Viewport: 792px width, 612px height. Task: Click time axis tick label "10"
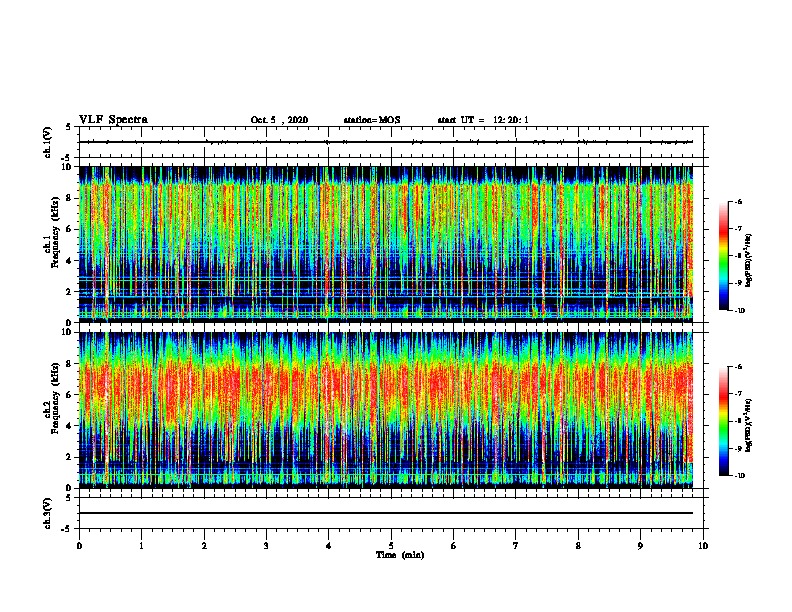tap(703, 545)
